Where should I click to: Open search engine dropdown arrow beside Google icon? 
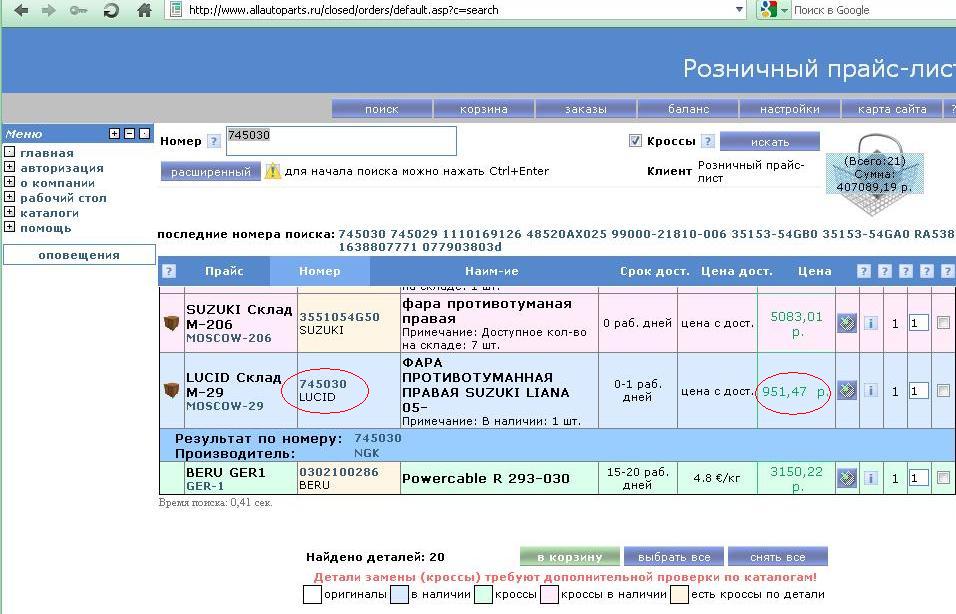point(784,10)
